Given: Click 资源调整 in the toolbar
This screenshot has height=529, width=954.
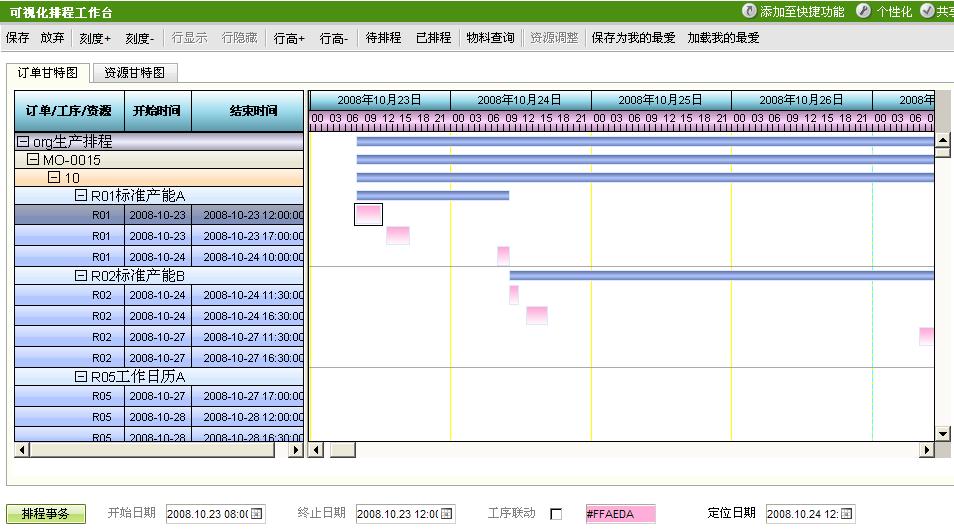Looking at the screenshot, I should [x=554, y=38].
